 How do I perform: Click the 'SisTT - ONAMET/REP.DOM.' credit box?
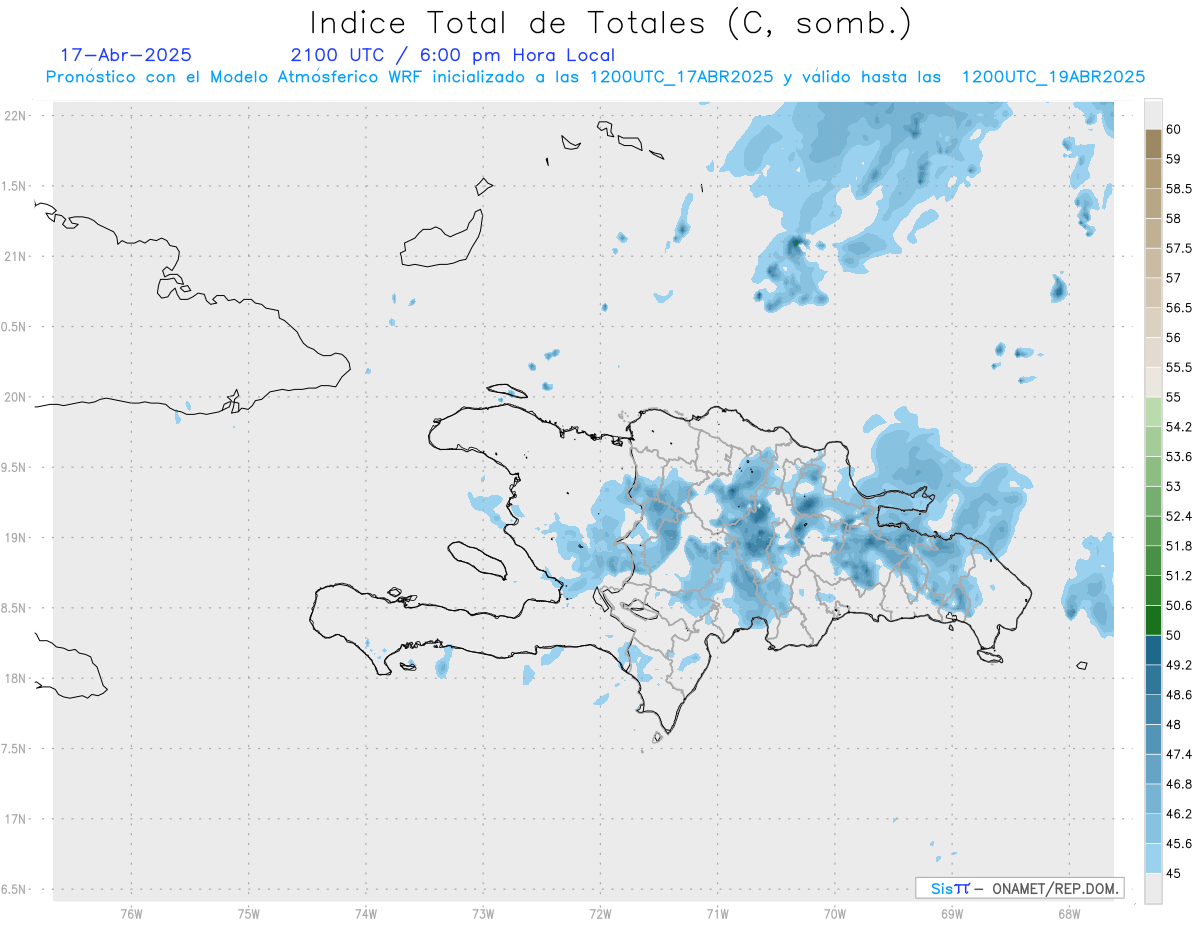(1020, 888)
